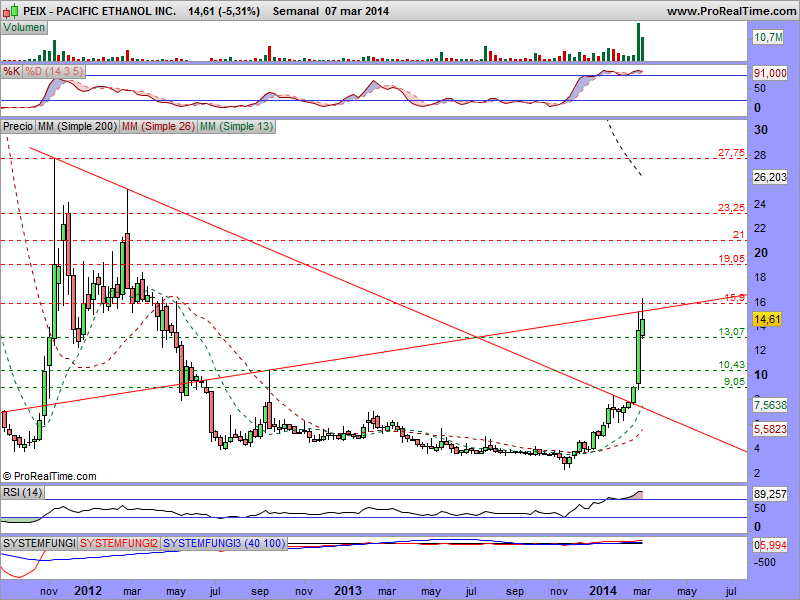The image size is (800, 600).
Task: Select the MM (Simple 13) moving average label
Action: (236, 126)
